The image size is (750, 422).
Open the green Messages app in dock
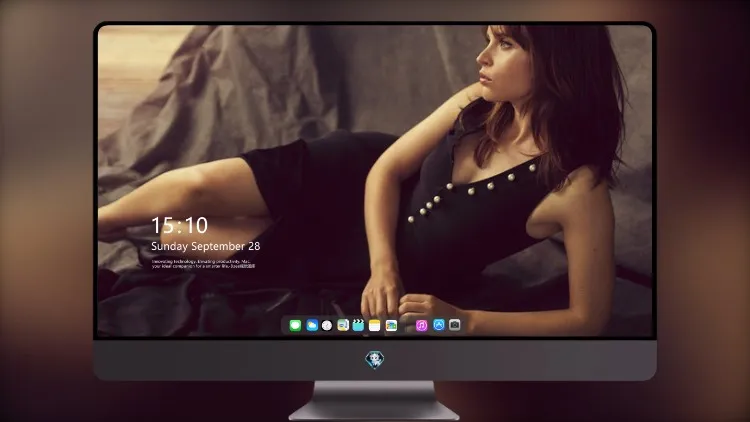(295, 326)
